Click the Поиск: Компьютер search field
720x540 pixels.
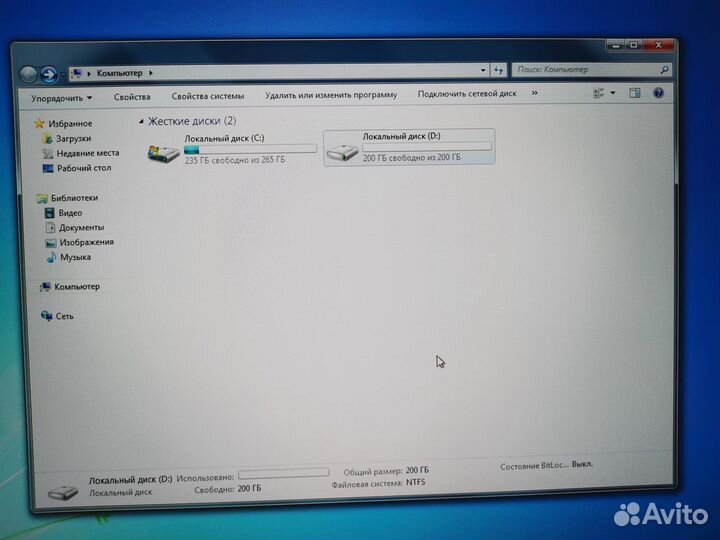tap(585, 70)
